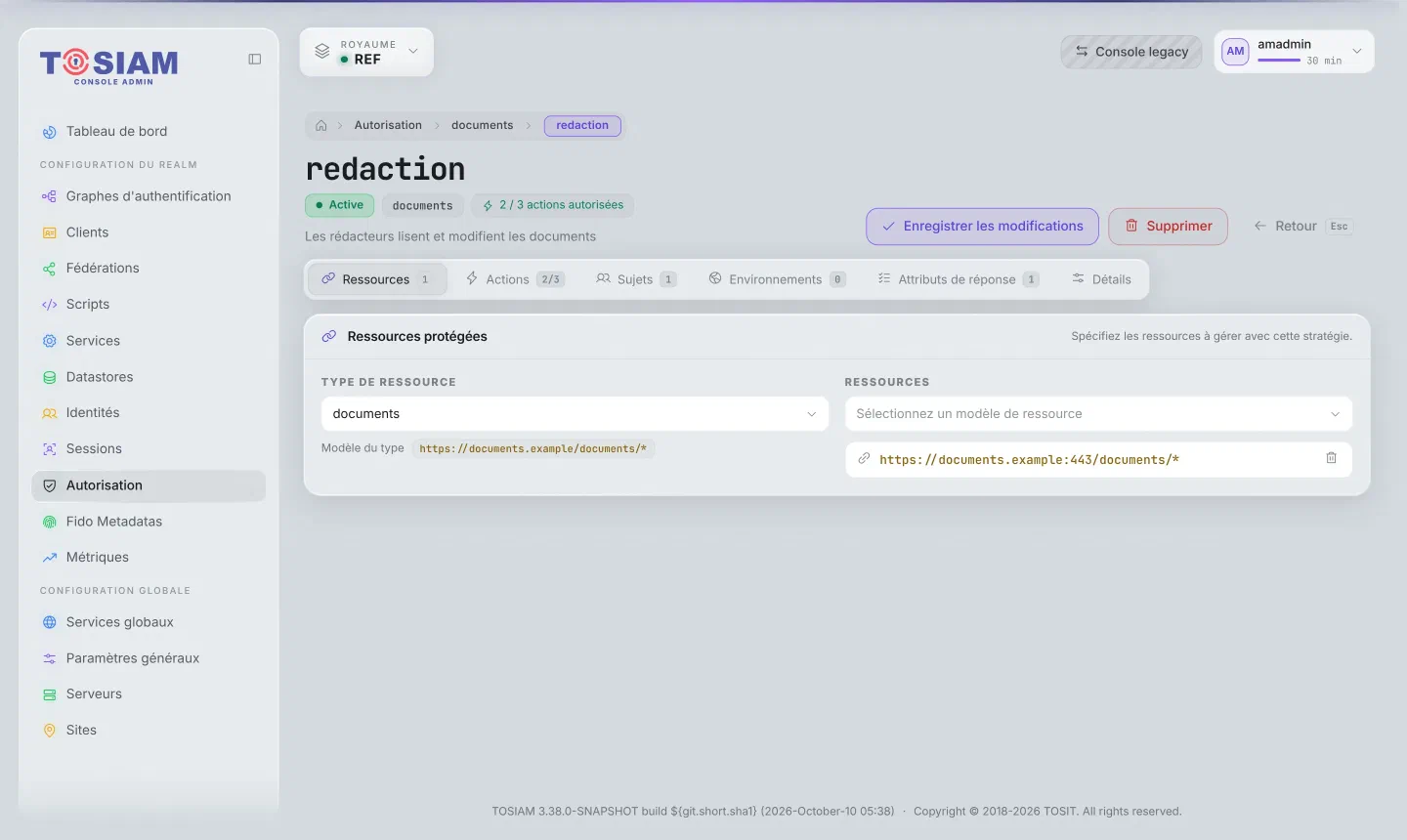The height and width of the screenshot is (840, 1407).
Task: Switch to the Actions tab
Action: point(514,279)
